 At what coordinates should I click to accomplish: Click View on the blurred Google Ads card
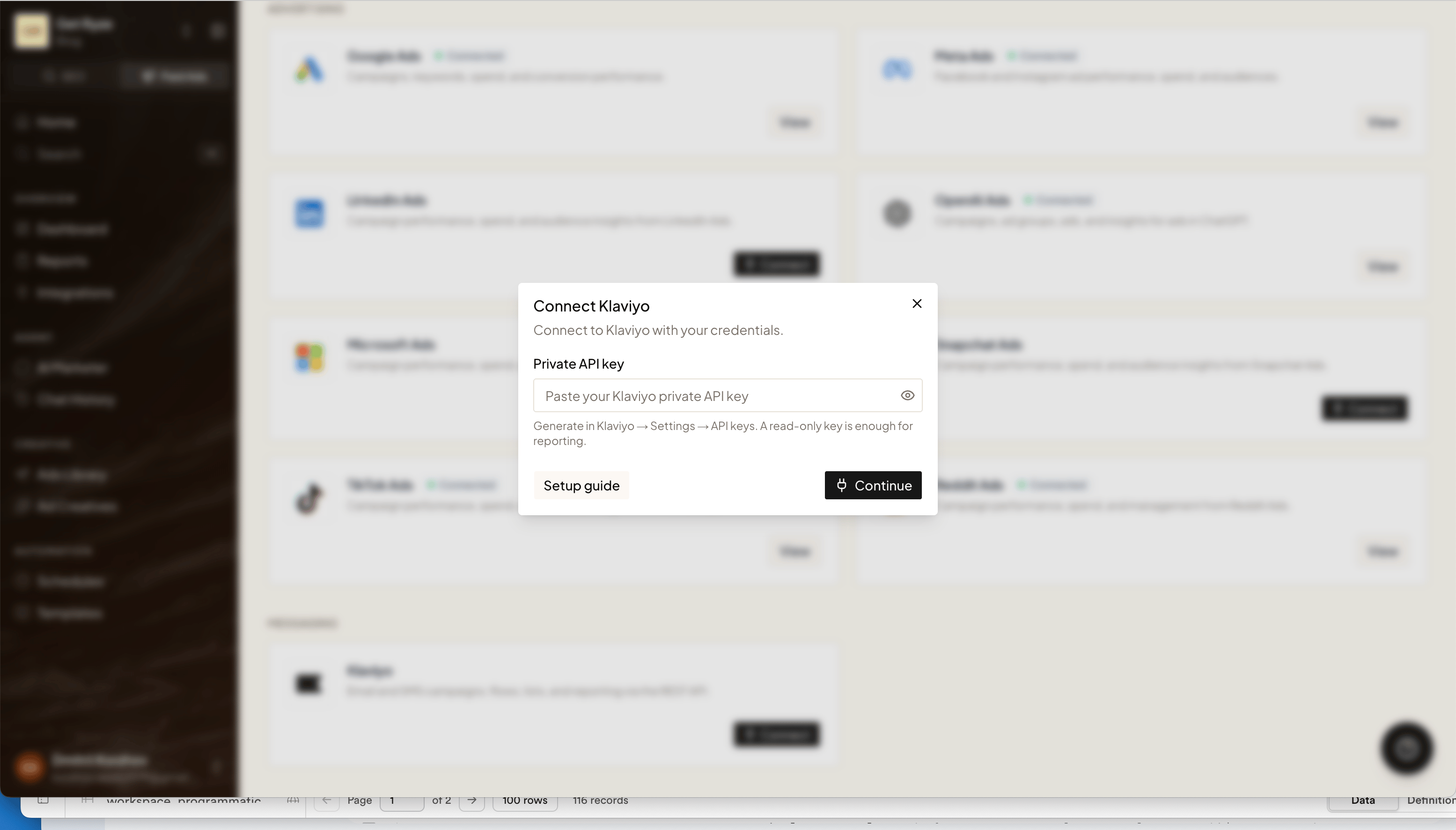794,122
